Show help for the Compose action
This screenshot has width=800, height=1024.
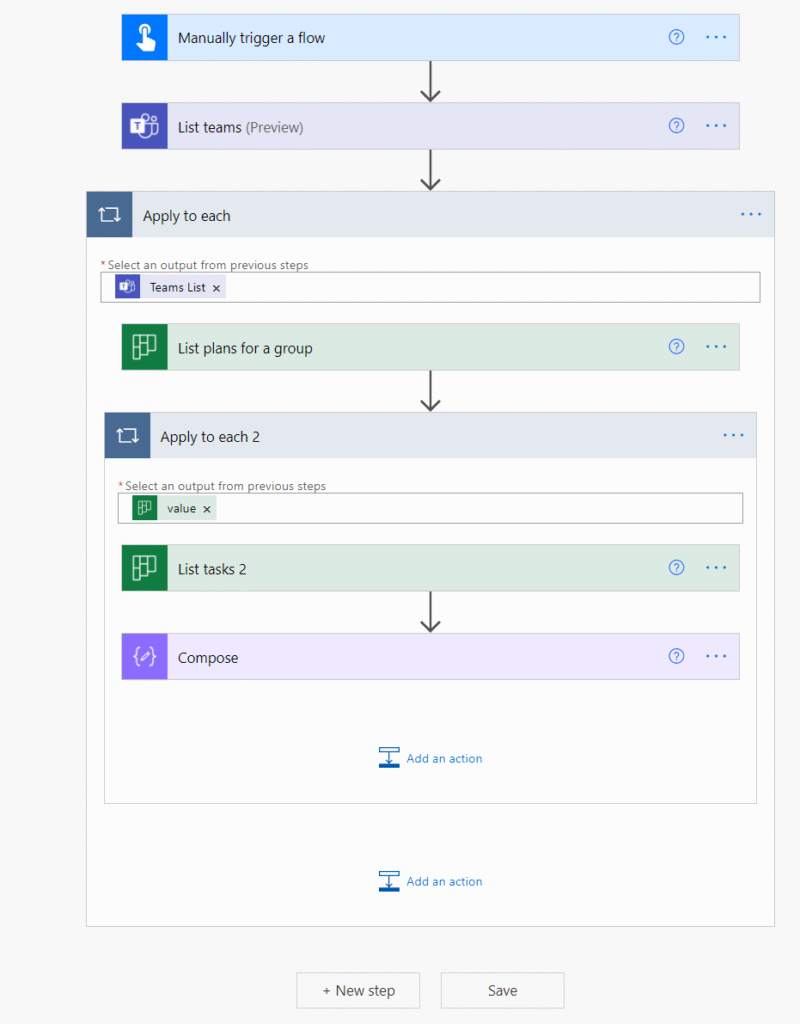pyautogui.click(x=677, y=656)
